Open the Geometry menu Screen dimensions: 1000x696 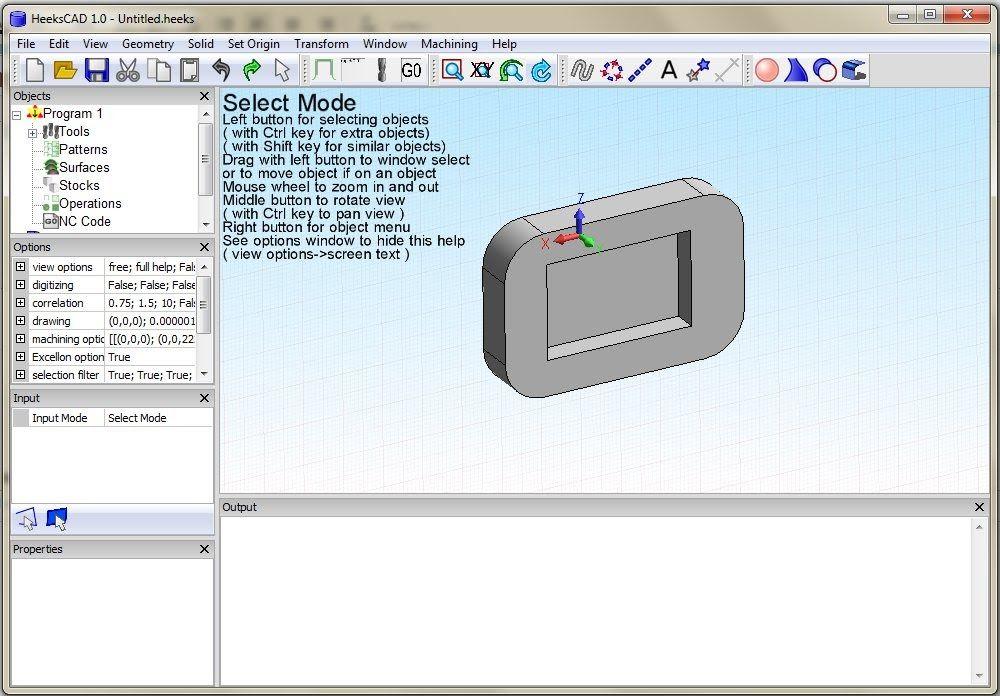pos(148,44)
